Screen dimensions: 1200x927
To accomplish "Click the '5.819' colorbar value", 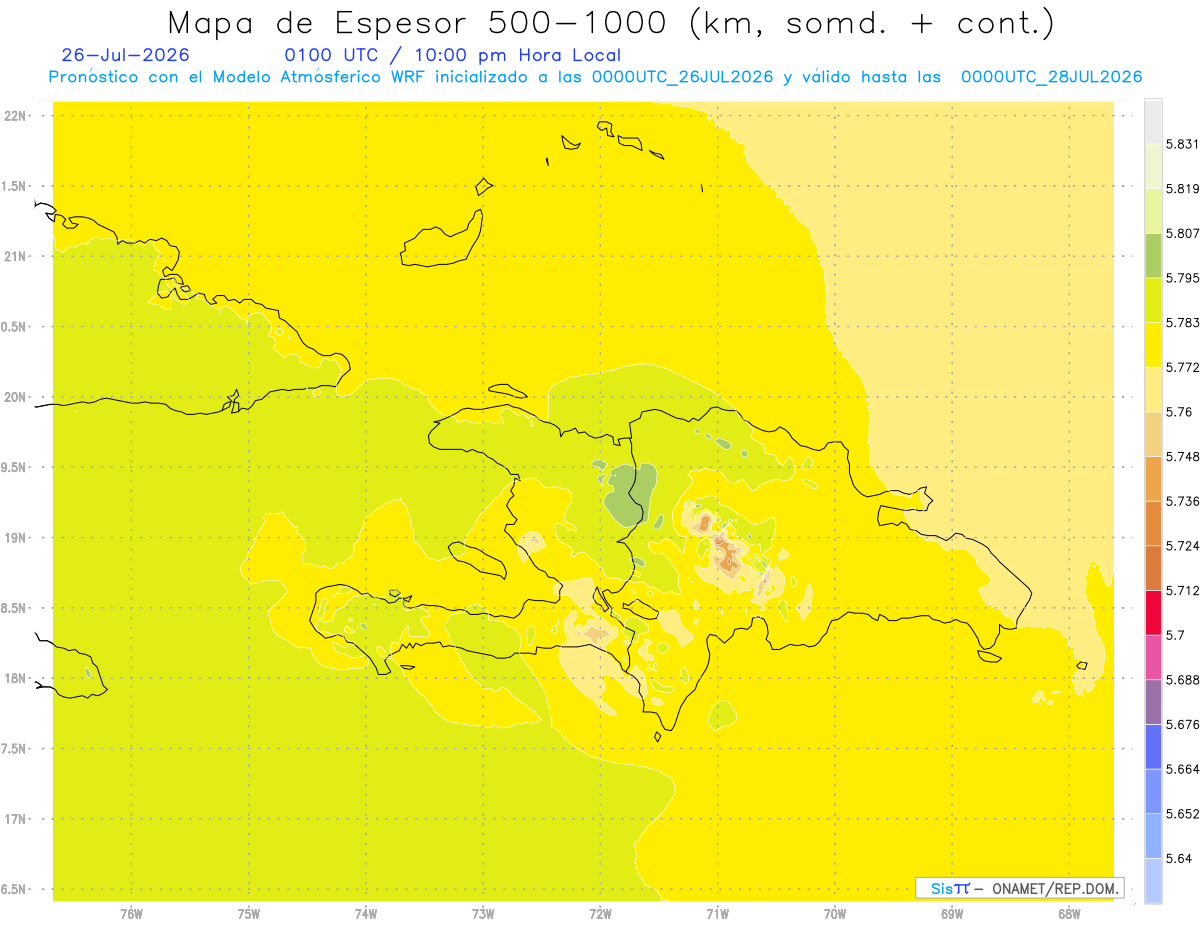I will tap(1182, 188).
